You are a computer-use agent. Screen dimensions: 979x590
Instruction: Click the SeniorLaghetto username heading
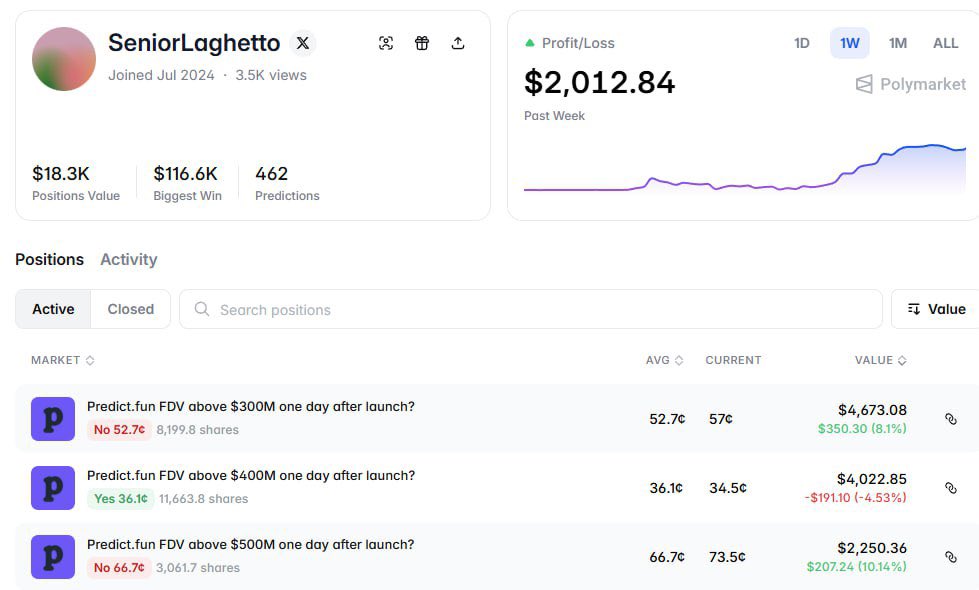point(194,43)
